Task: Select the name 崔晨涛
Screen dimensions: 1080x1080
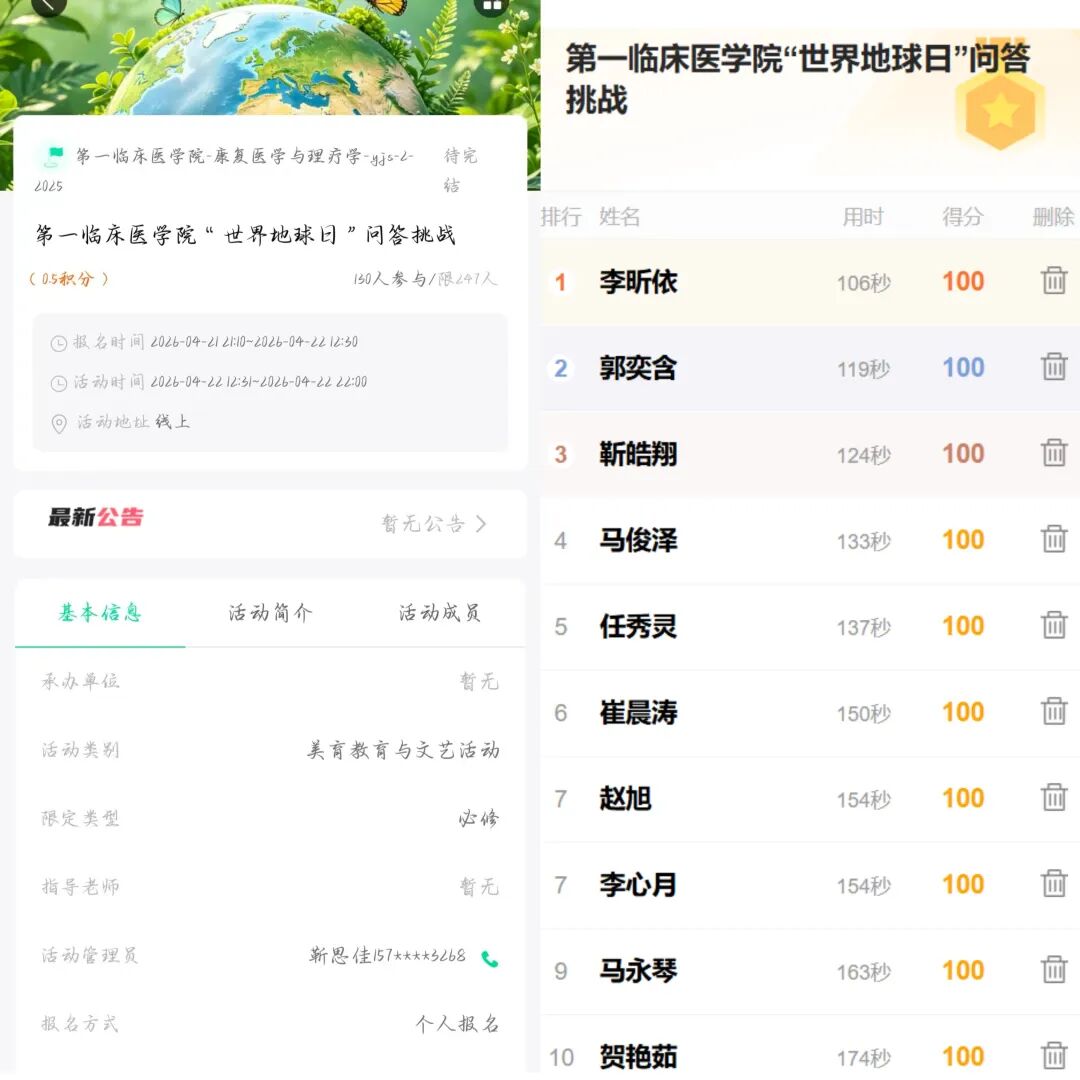Action: (x=638, y=712)
